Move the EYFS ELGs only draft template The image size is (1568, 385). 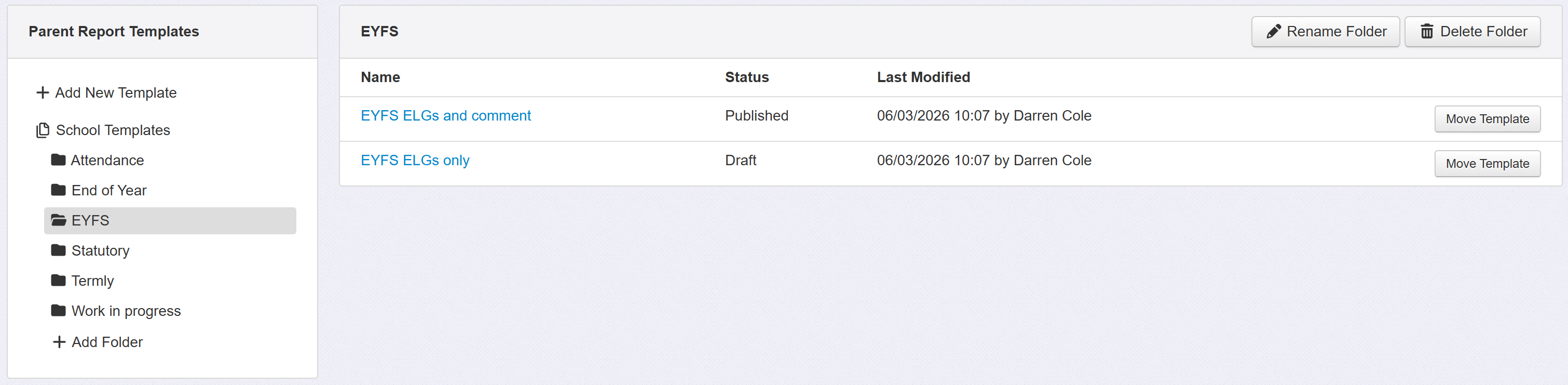coord(1487,163)
